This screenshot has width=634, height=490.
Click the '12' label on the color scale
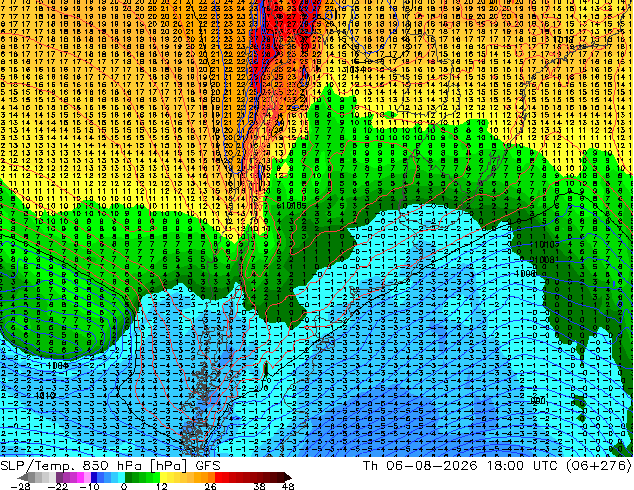point(162,486)
